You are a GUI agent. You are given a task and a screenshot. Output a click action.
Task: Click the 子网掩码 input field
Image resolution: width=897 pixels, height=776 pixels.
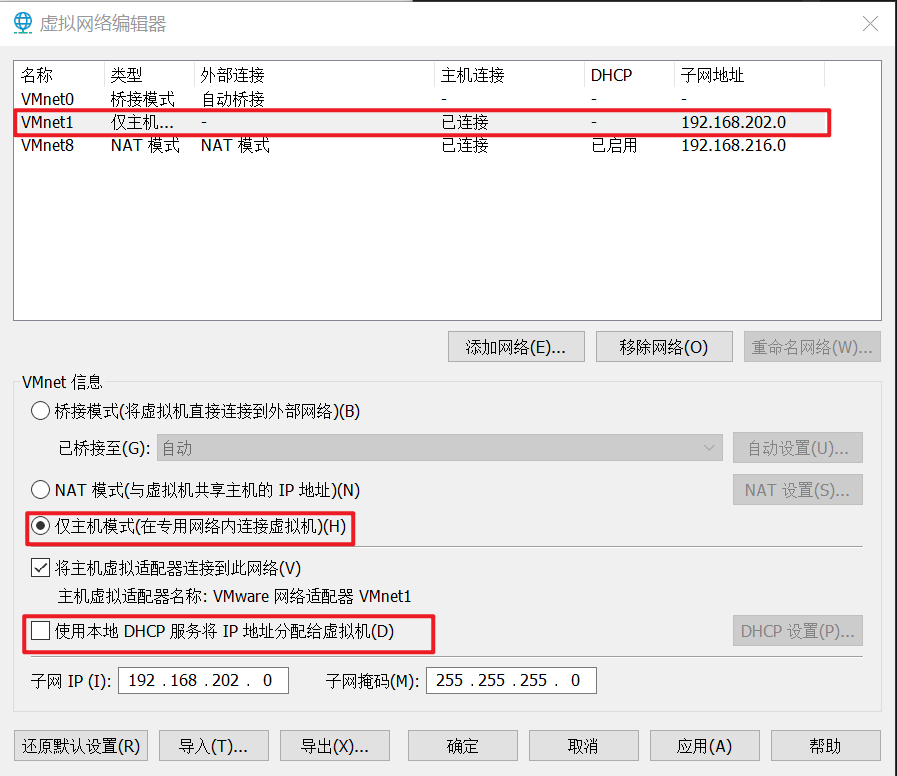(x=511, y=680)
